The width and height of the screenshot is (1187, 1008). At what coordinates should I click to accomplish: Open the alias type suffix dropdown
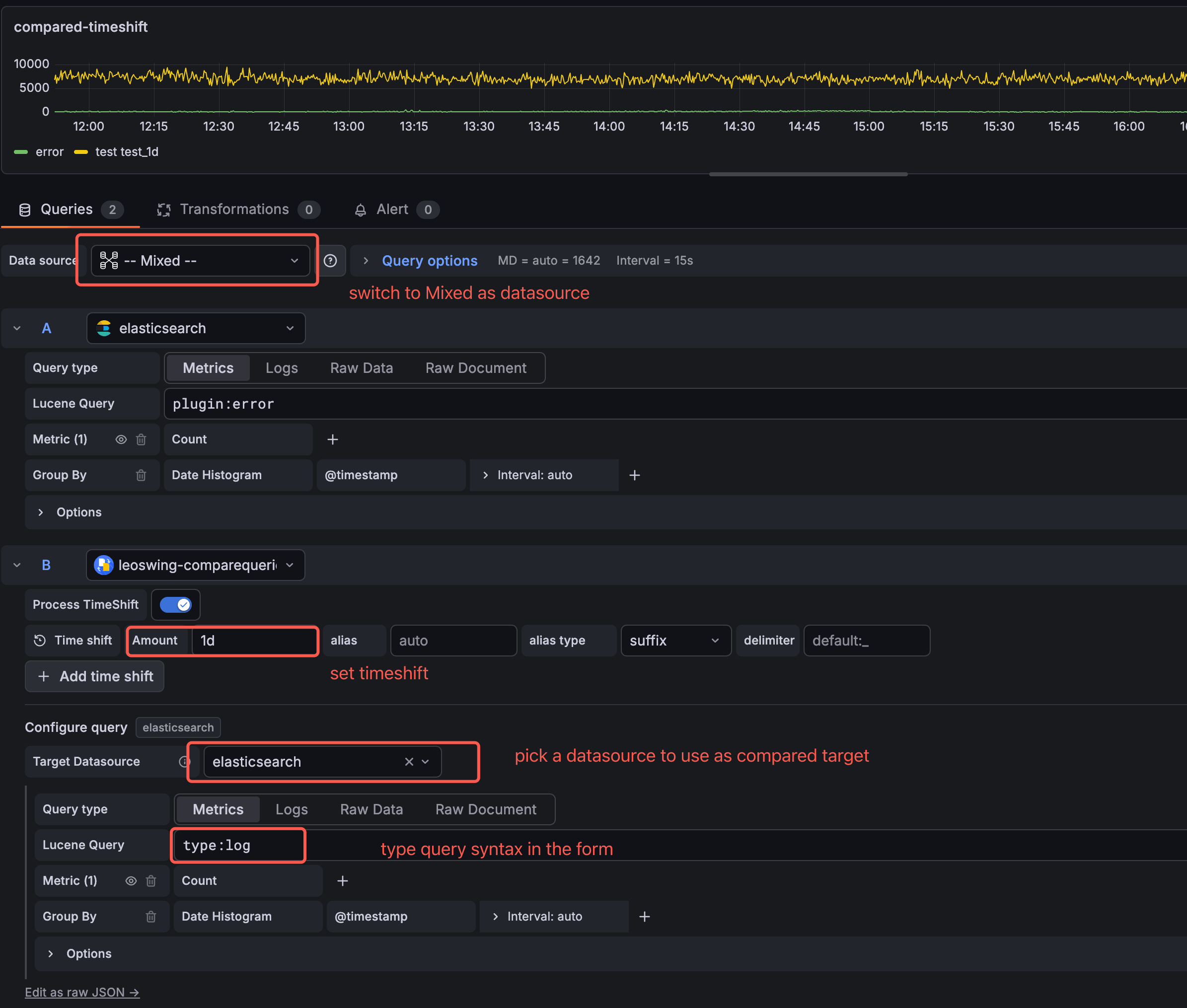click(x=675, y=641)
